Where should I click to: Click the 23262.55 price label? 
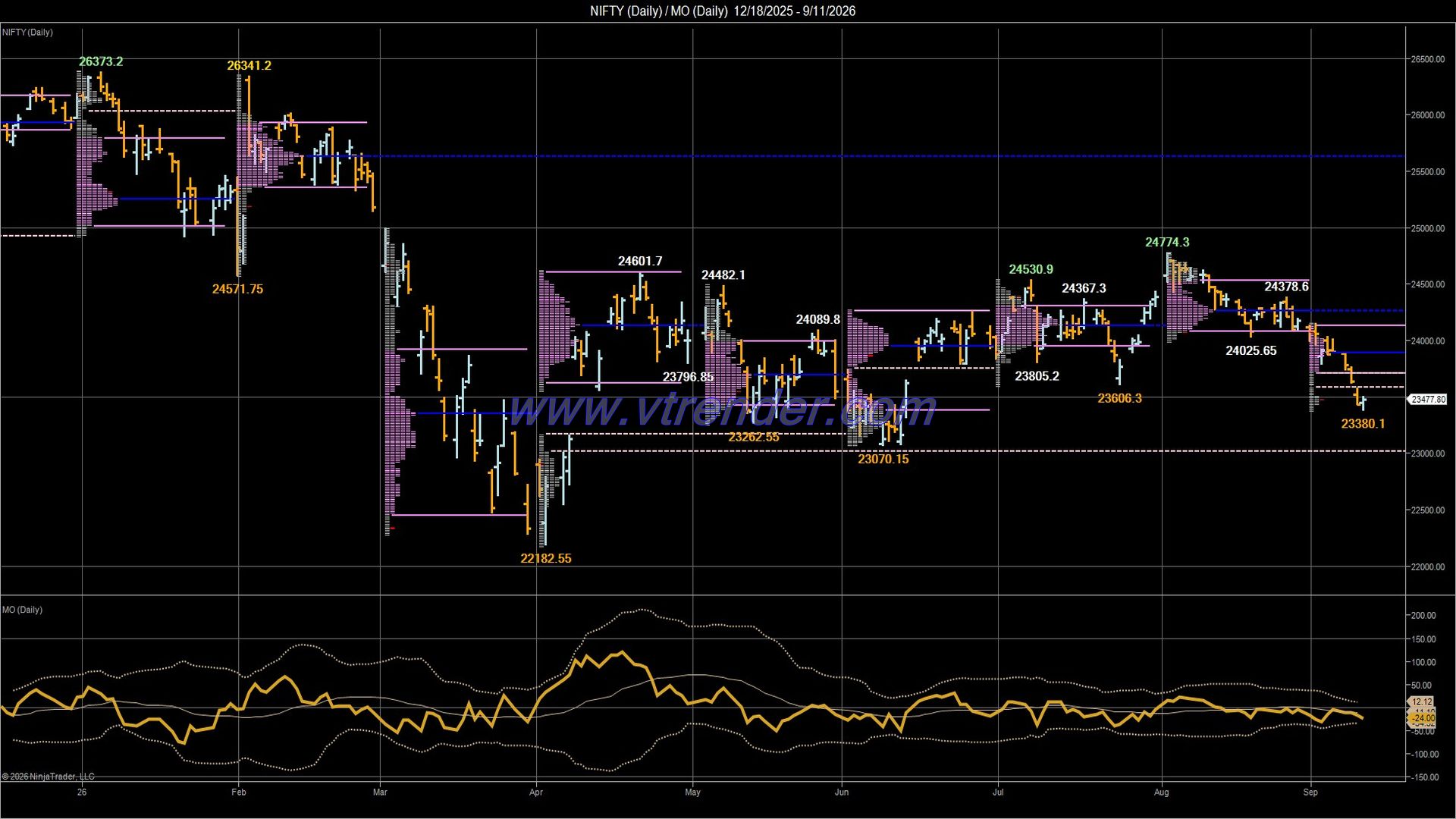pyautogui.click(x=753, y=437)
